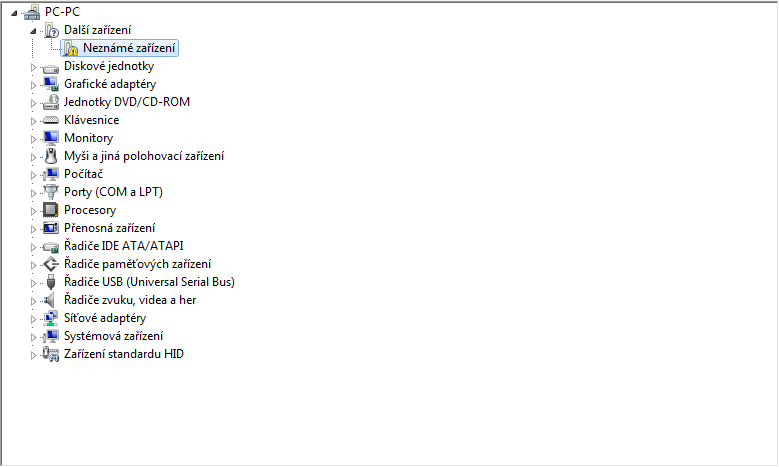Click the Síťové adaptéry network icon
This screenshot has width=779, height=467.
click(x=51, y=318)
